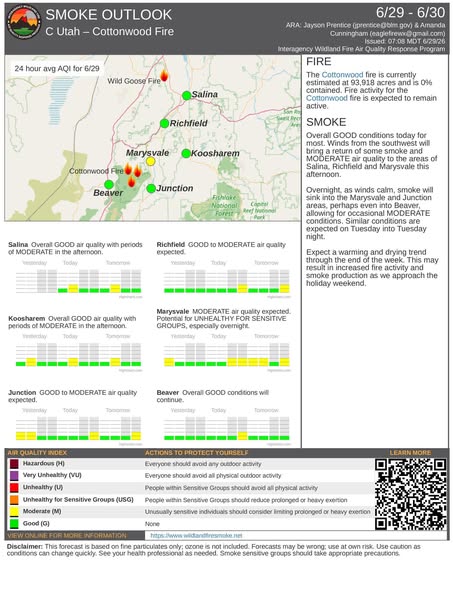Open the second Cottonwood link before 'fire is expected'
Image resolution: width=453 pixels, height=590 pixels.
327,98
